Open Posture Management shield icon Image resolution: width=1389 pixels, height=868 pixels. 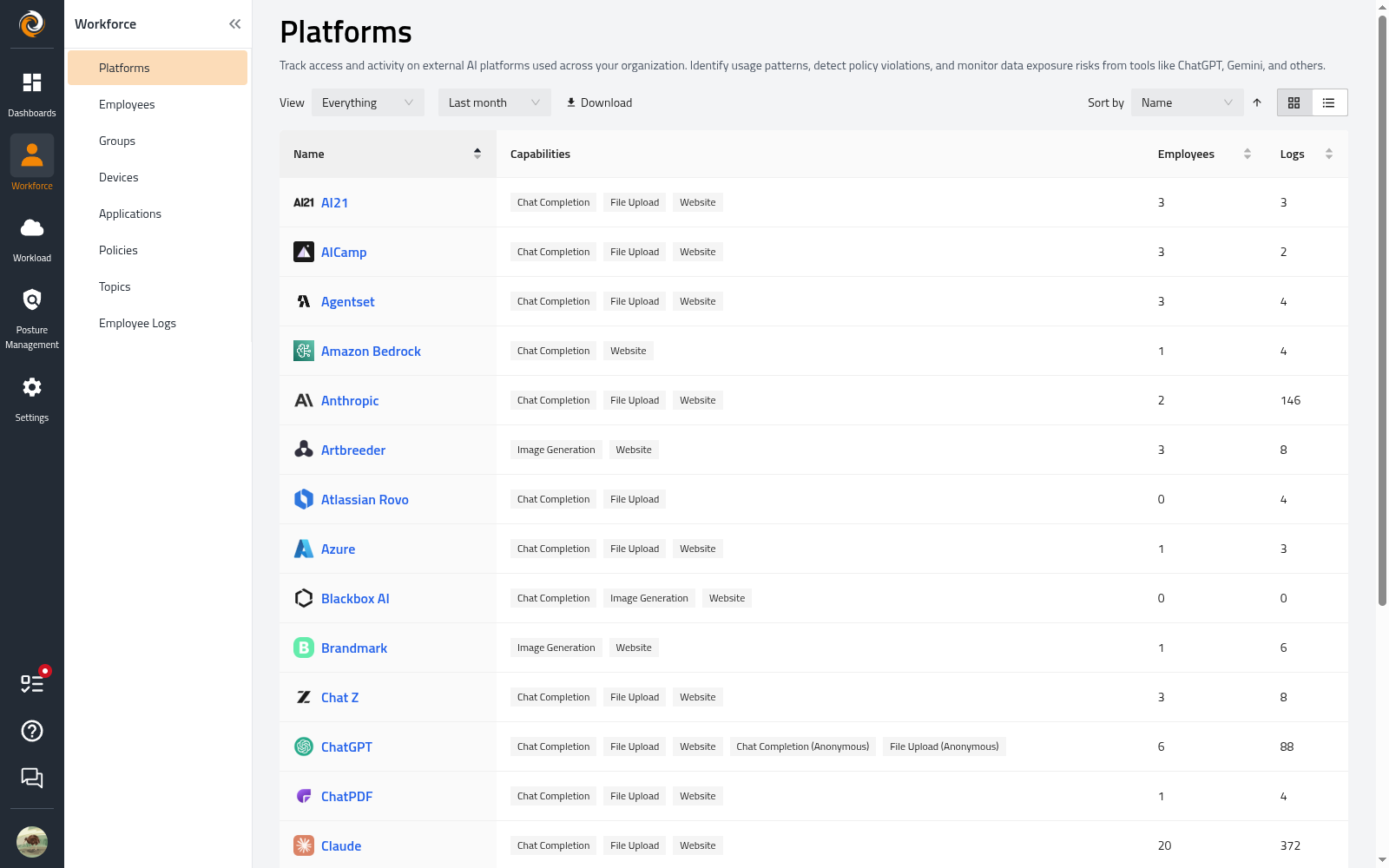[32, 299]
